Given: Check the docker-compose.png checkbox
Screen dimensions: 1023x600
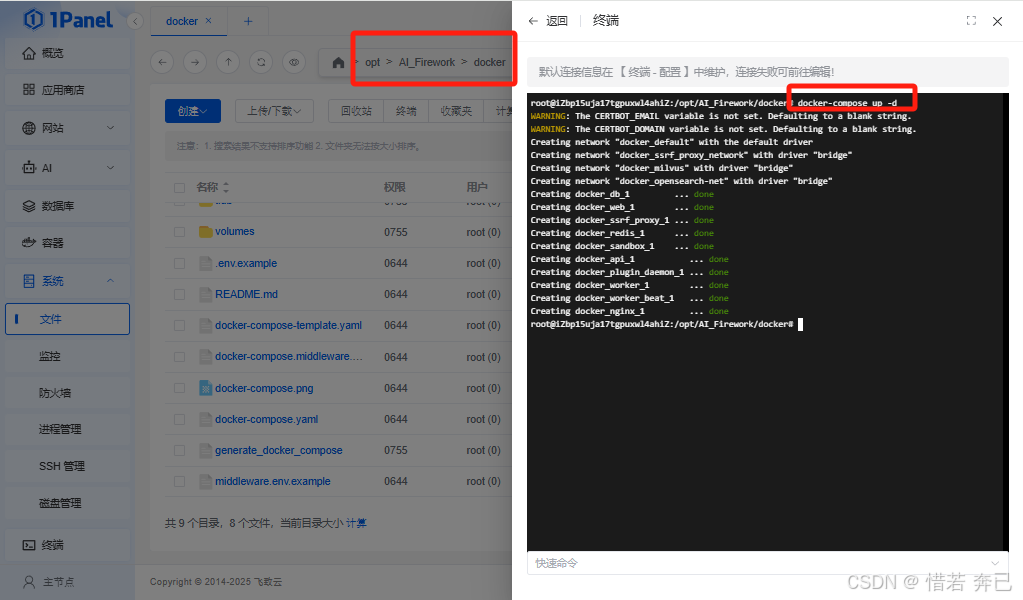Looking at the screenshot, I should [x=179, y=388].
